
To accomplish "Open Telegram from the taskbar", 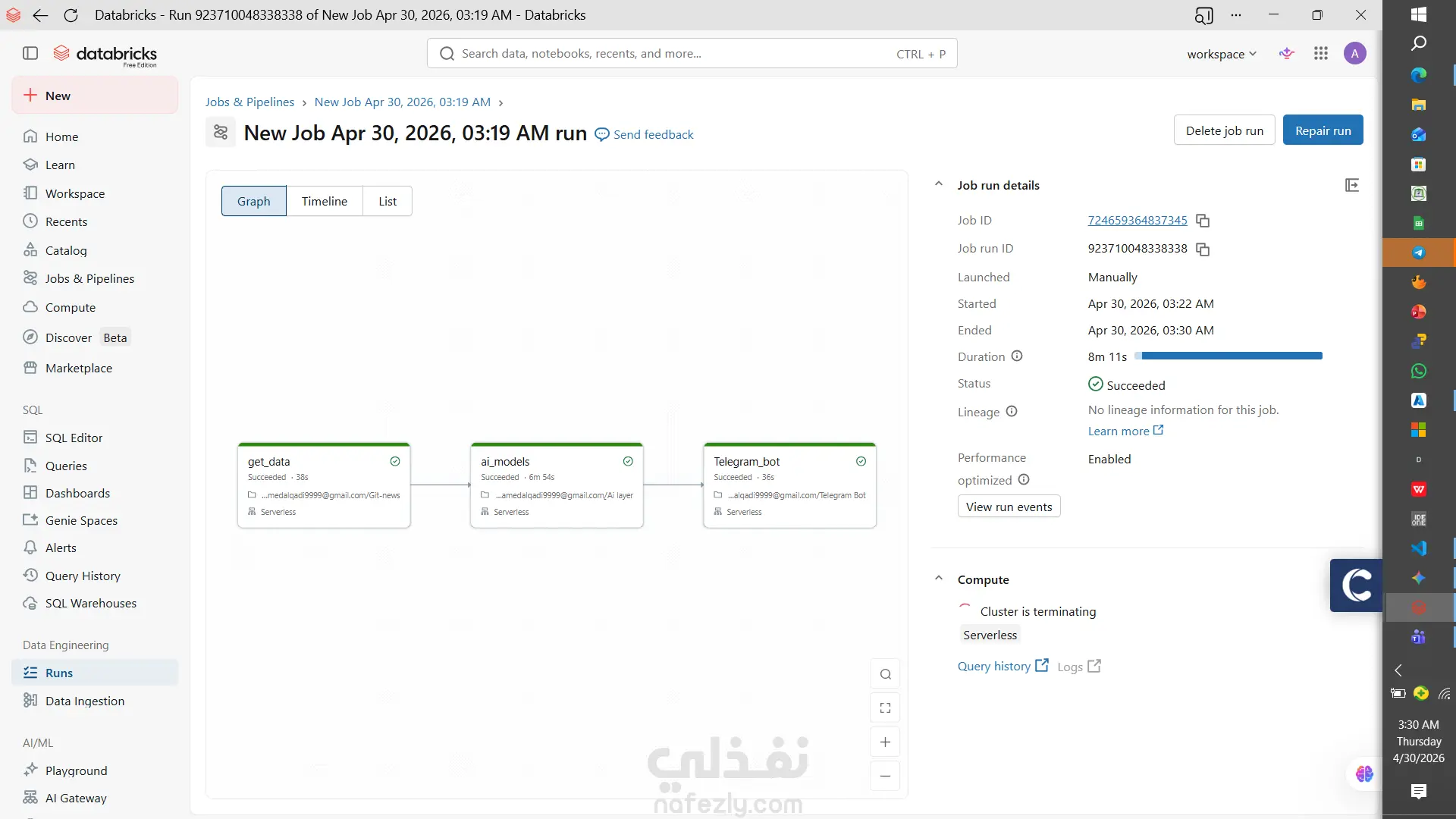I will click(1418, 253).
